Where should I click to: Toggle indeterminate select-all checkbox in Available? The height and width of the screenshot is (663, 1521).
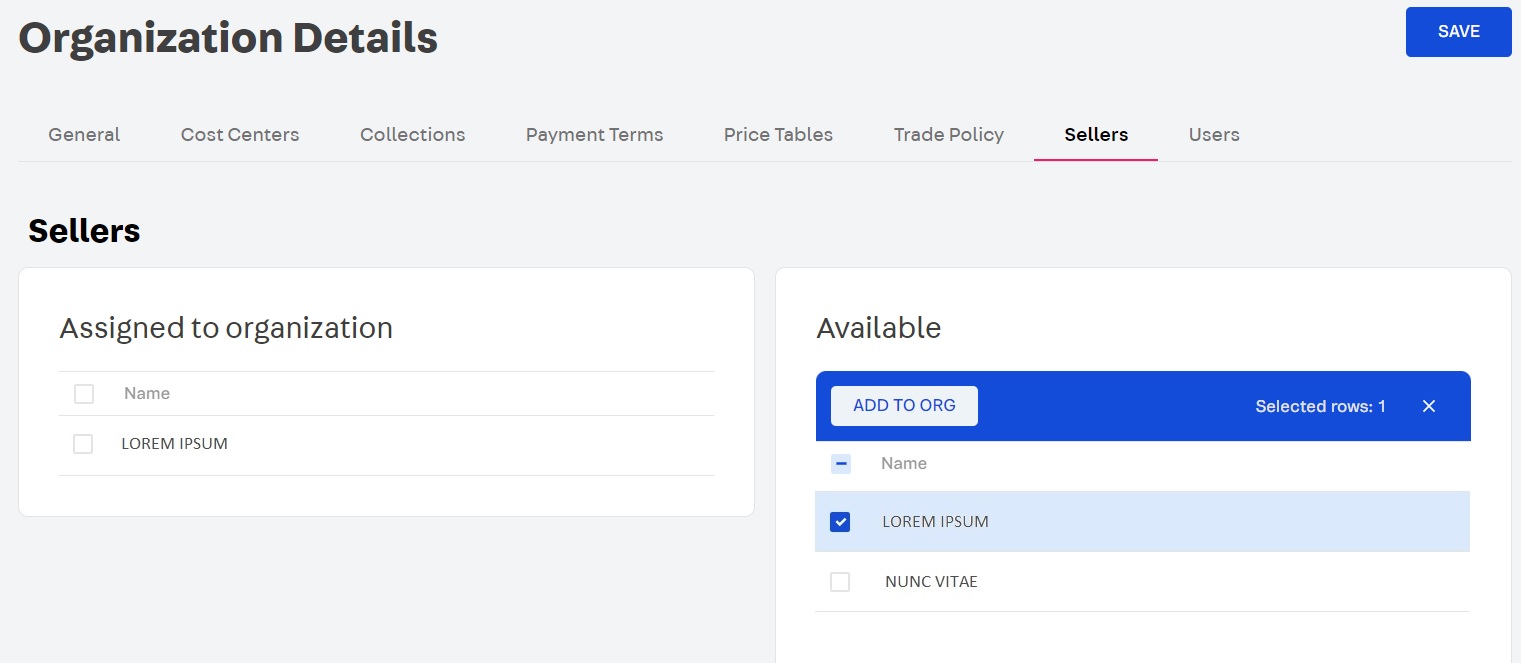pos(841,464)
